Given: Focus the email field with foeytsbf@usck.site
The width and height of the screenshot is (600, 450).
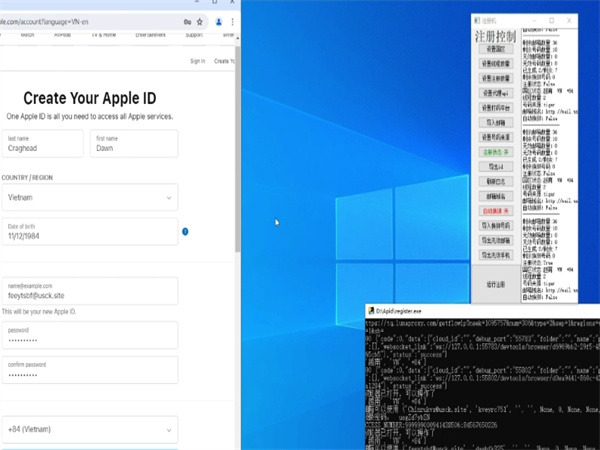Looking at the screenshot, I should (x=90, y=291).
